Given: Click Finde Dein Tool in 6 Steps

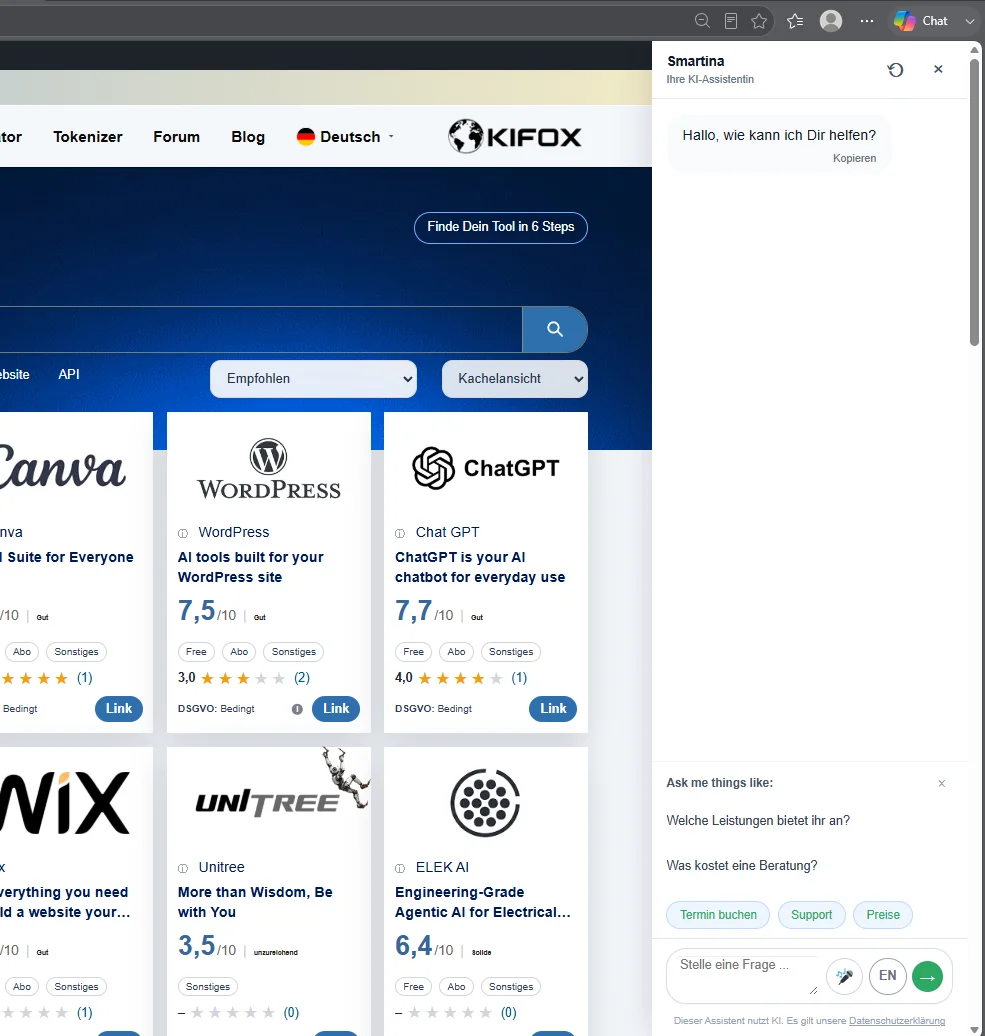Looking at the screenshot, I should [x=501, y=227].
